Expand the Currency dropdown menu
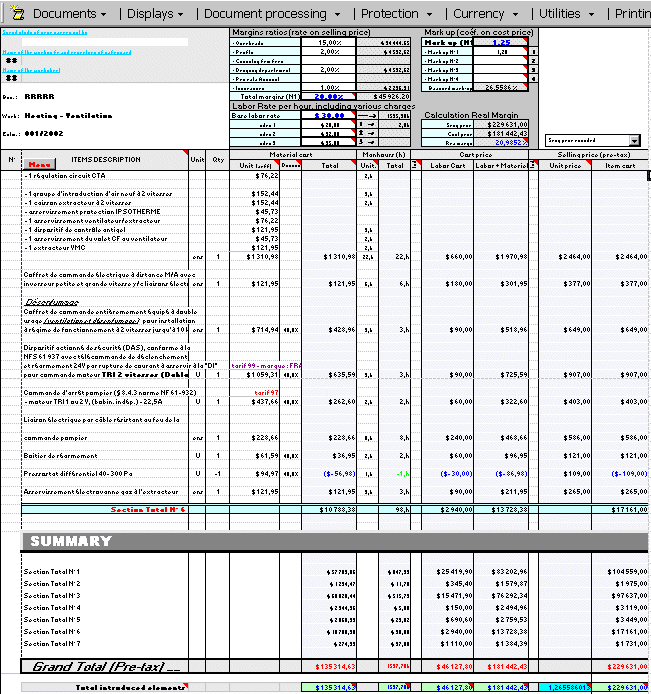The height and width of the screenshot is (694, 651). (x=484, y=14)
